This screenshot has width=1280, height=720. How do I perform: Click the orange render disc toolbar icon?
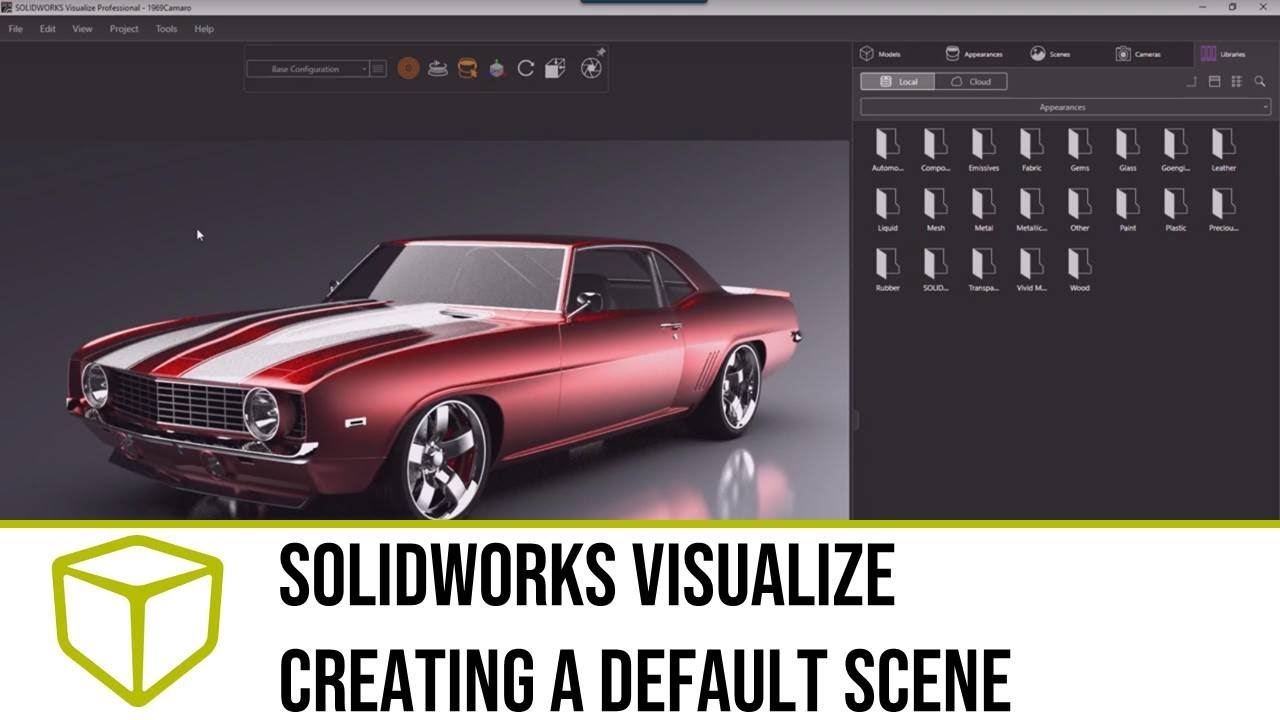click(408, 69)
